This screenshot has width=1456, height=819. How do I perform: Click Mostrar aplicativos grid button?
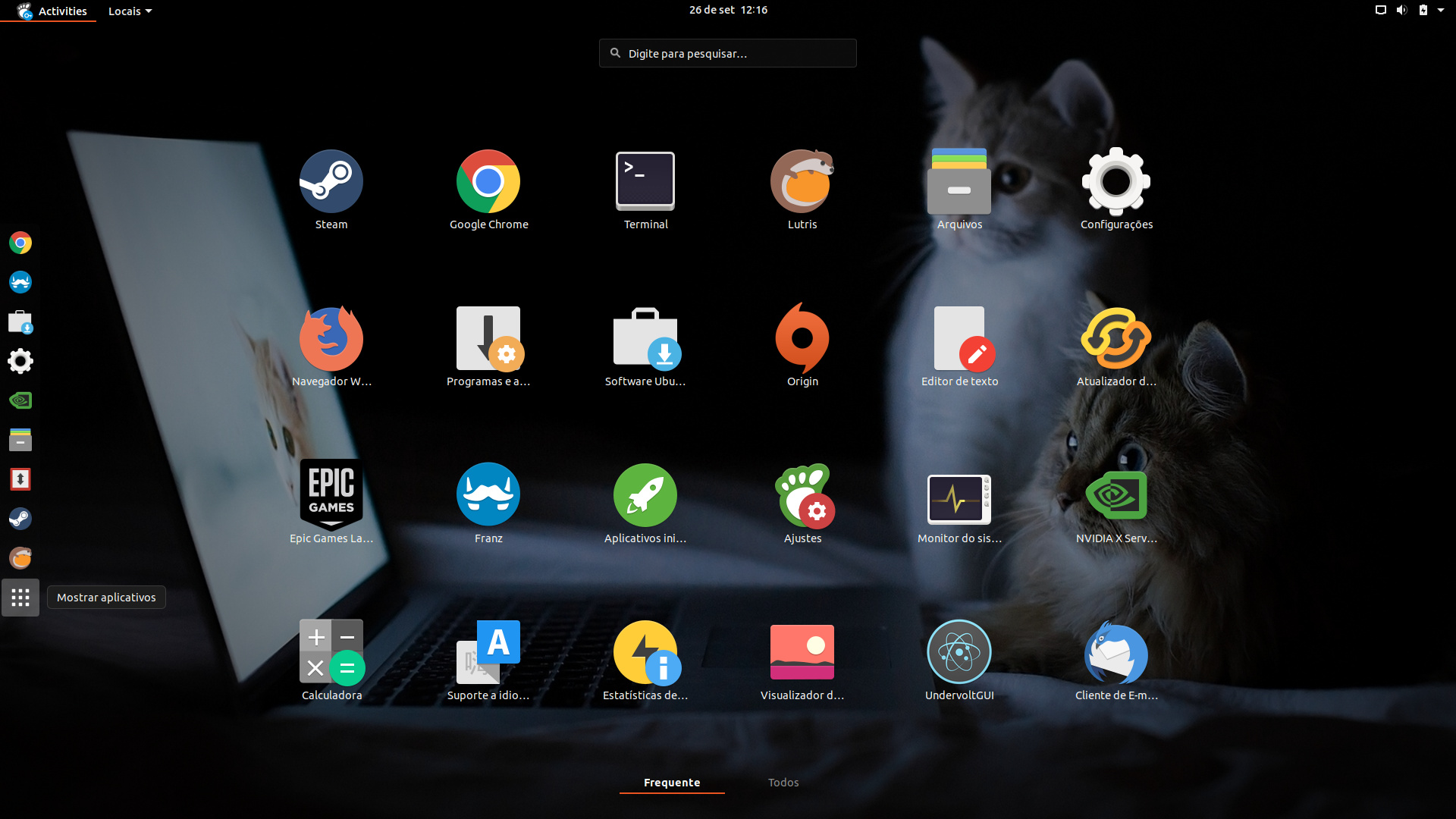coord(20,598)
